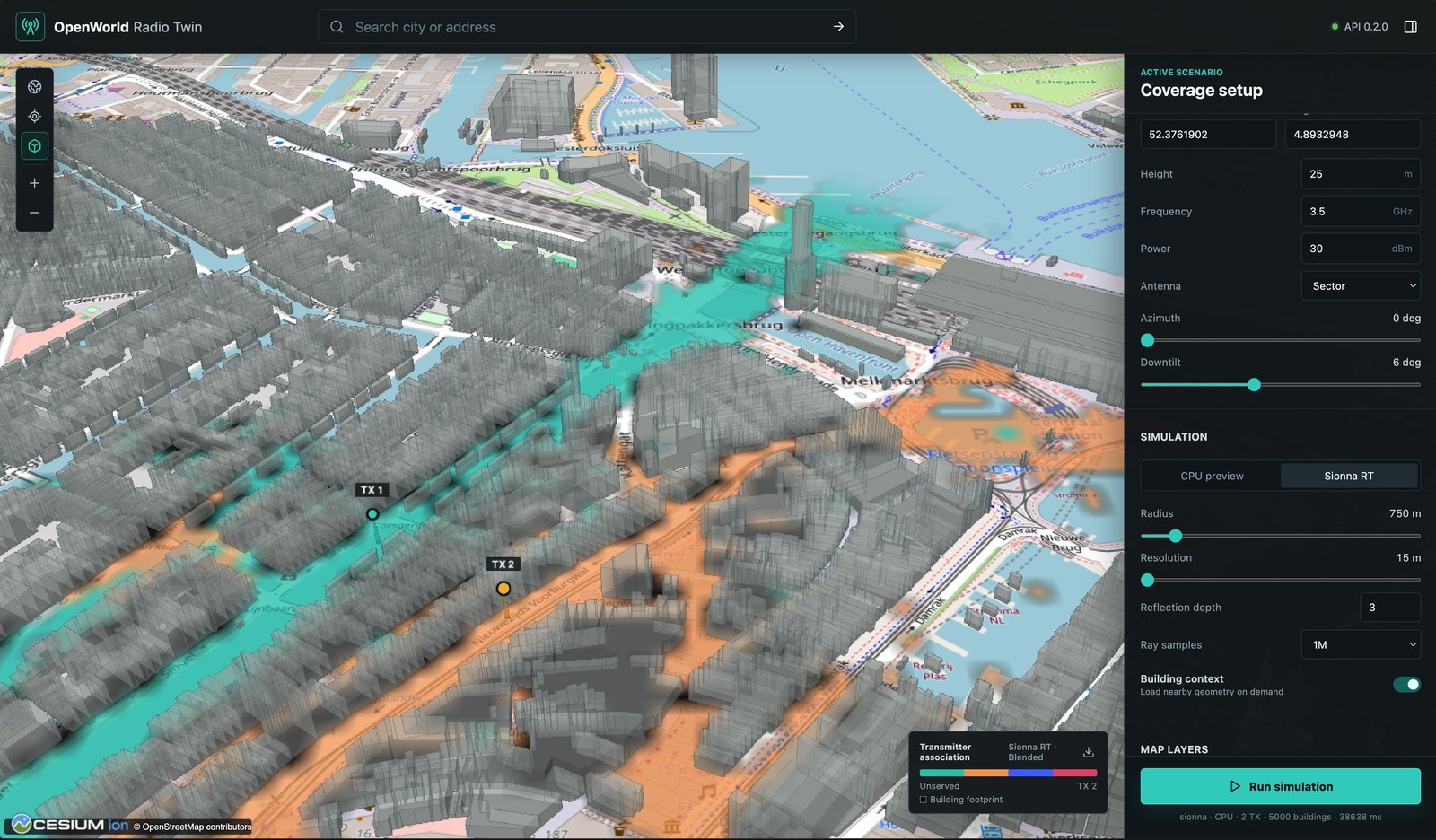
Task: Zoom in with the plus icon
Action: pos(35,183)
